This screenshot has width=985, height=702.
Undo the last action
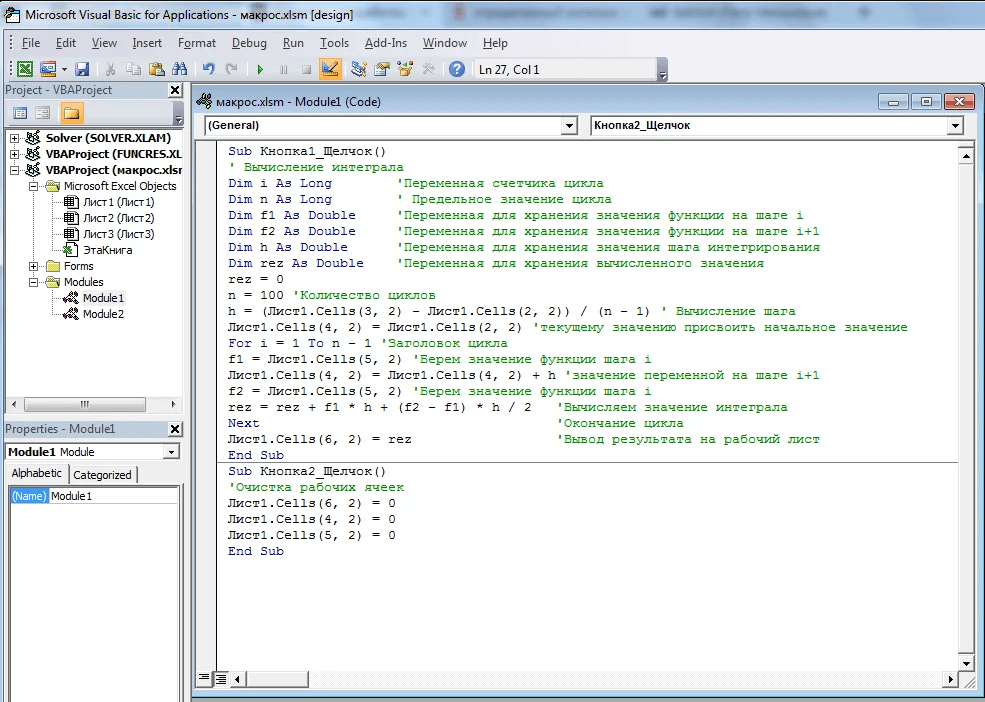(209, 69)
